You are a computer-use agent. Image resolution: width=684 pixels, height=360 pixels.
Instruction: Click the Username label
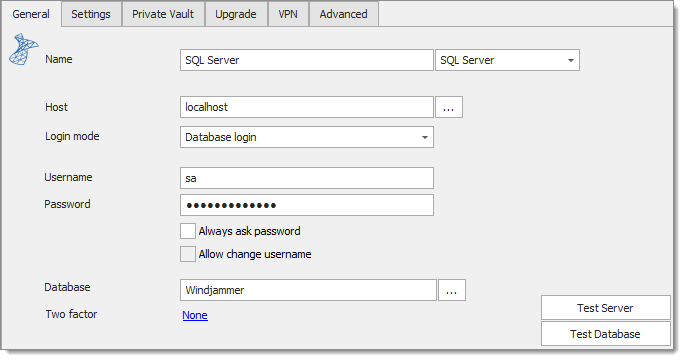(x=68, y=178)
